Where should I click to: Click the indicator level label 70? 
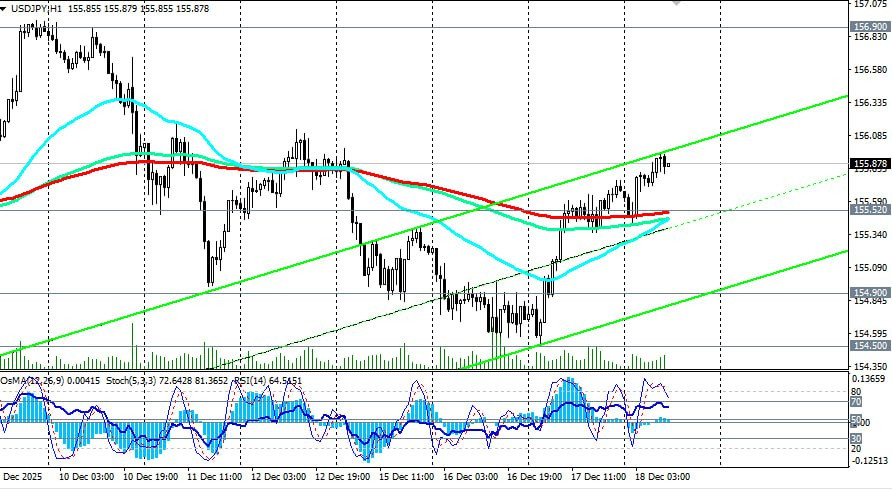(x=856, y=402)
